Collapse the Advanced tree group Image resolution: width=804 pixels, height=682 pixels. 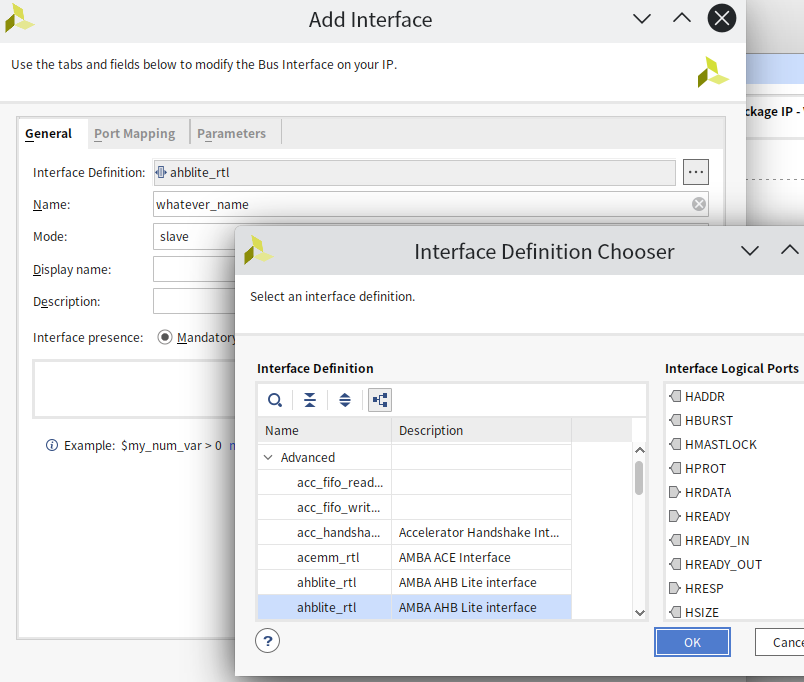268,458
